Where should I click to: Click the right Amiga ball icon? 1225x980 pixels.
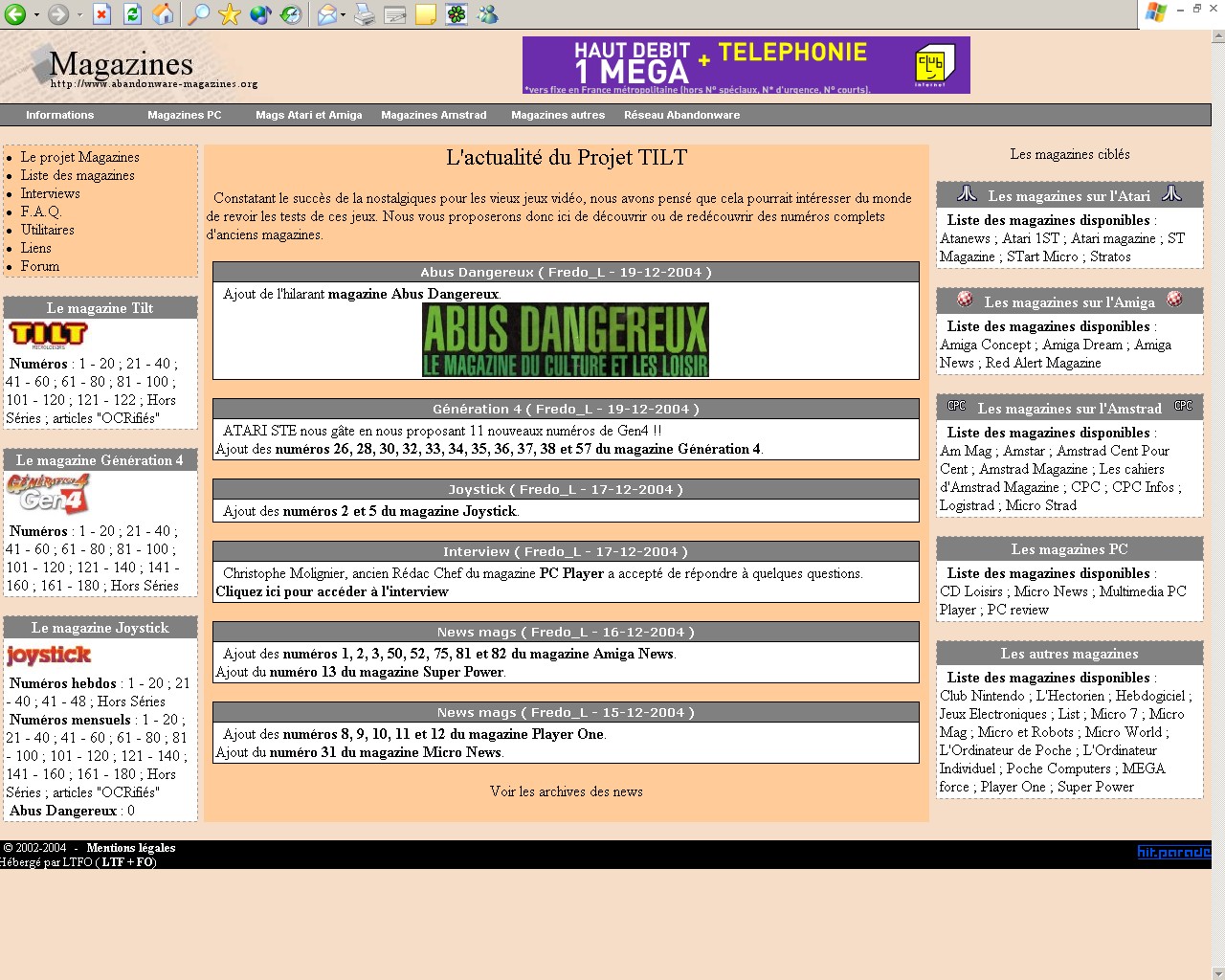coord(1174,300)
